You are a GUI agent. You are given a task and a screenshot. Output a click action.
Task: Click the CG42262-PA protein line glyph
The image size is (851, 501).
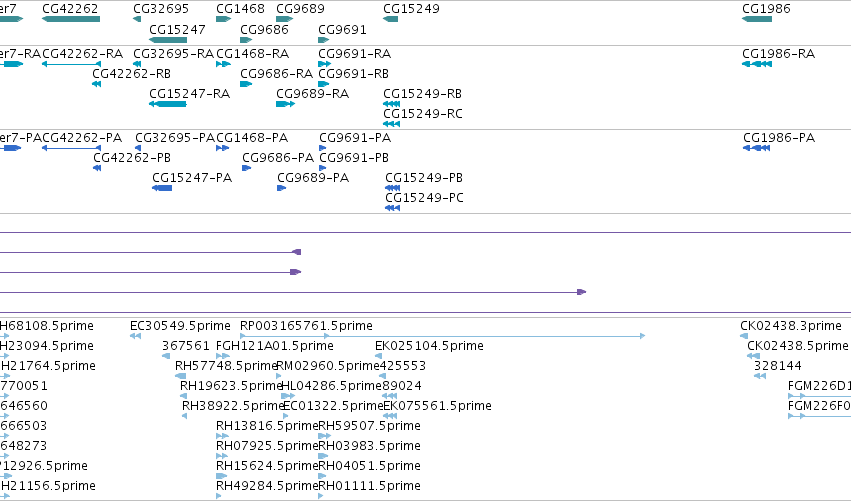tap(72, 148)
